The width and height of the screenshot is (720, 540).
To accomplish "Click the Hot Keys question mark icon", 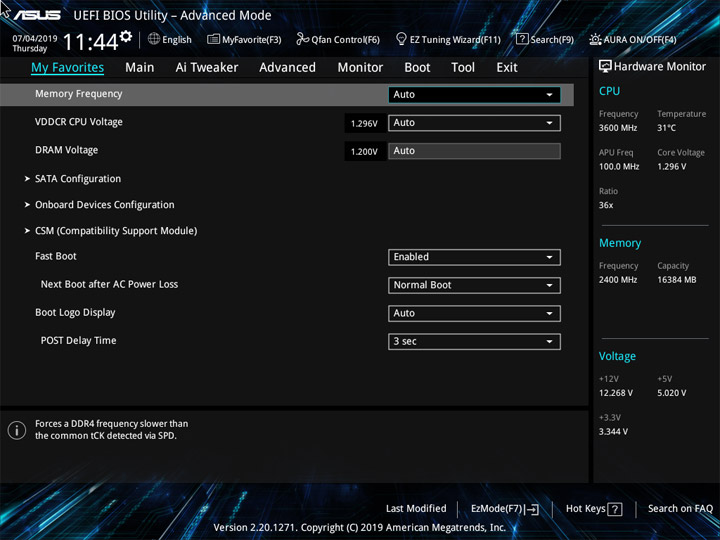I will [614, 509].
